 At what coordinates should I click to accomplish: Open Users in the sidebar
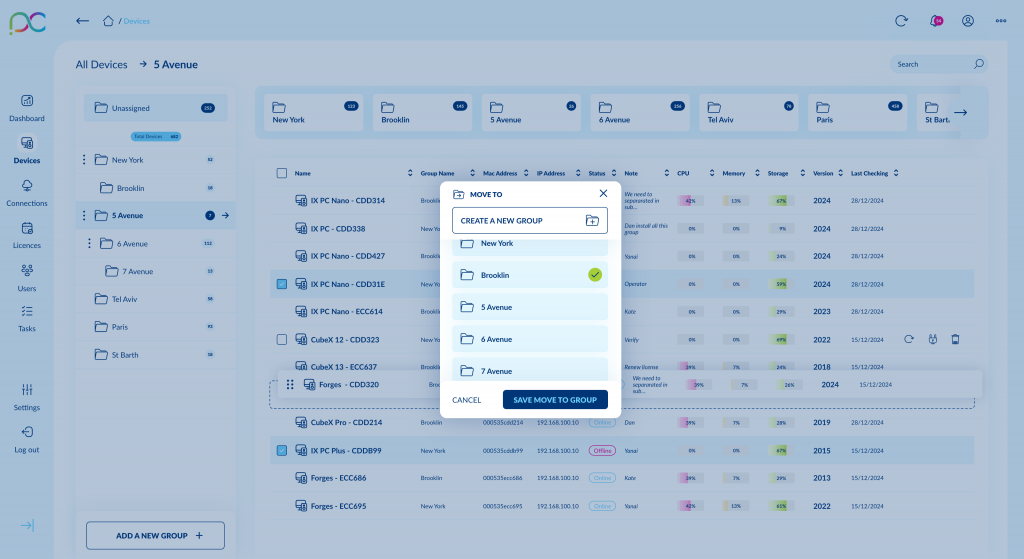pos(27,278)
